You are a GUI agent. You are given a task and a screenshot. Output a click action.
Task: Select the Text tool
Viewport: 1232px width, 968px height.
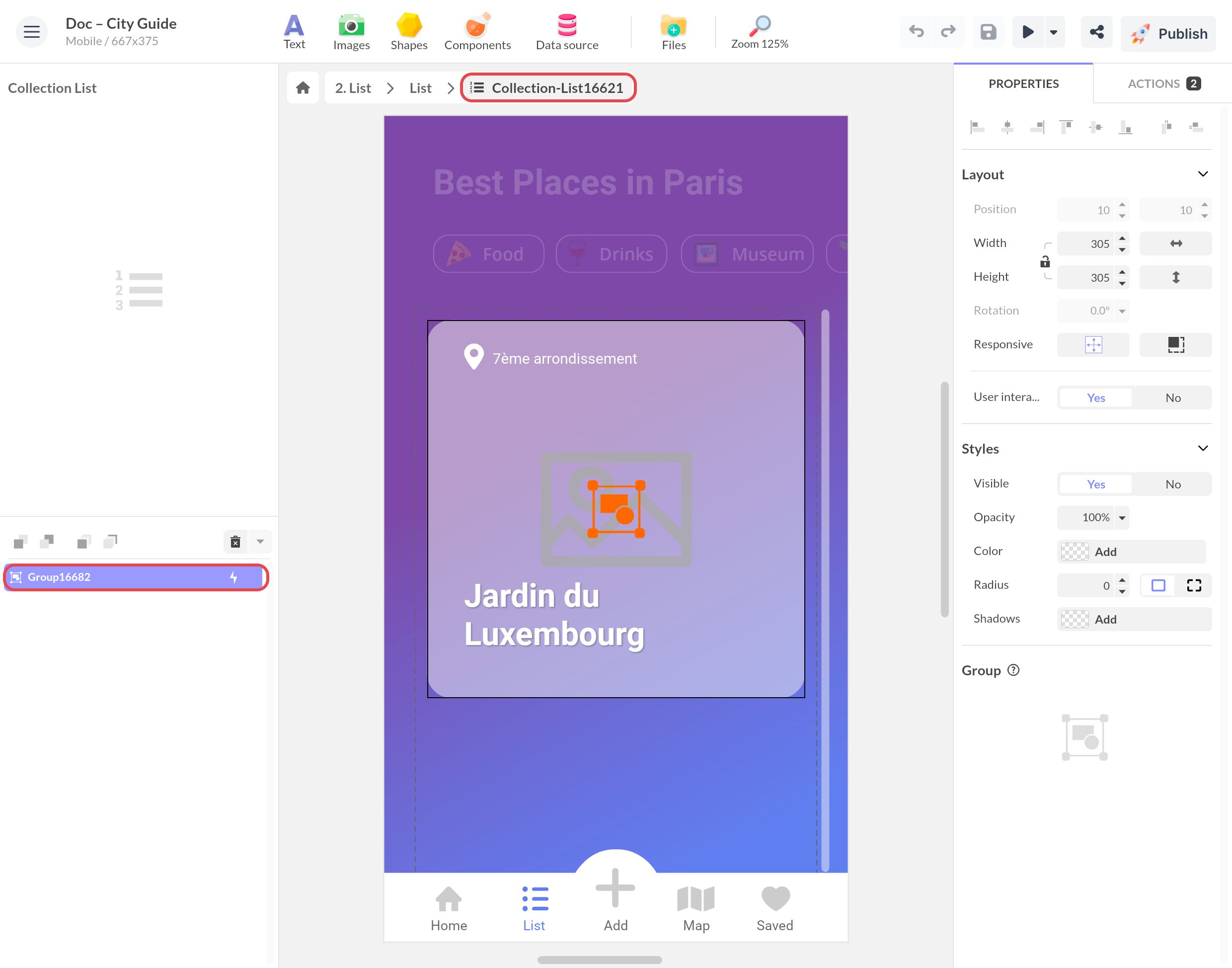coord(294,32)
